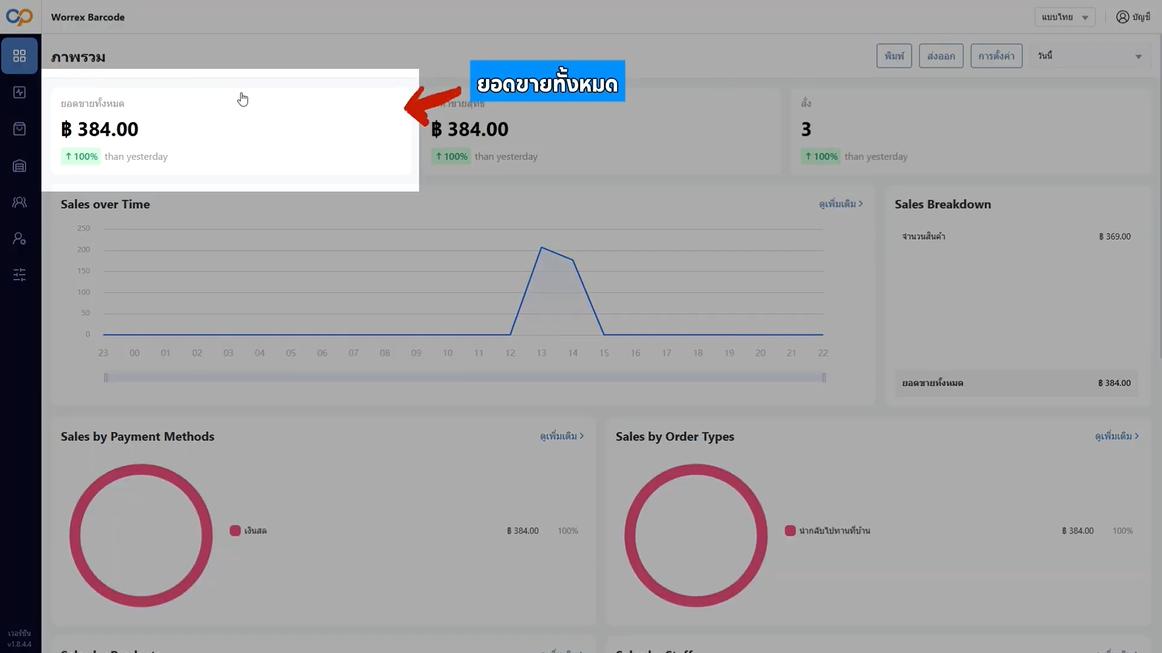The height and width of the screenshot is (653, 1162).
Task: Open the analytics chart icon in the sidebar
Action: (19, 92)
